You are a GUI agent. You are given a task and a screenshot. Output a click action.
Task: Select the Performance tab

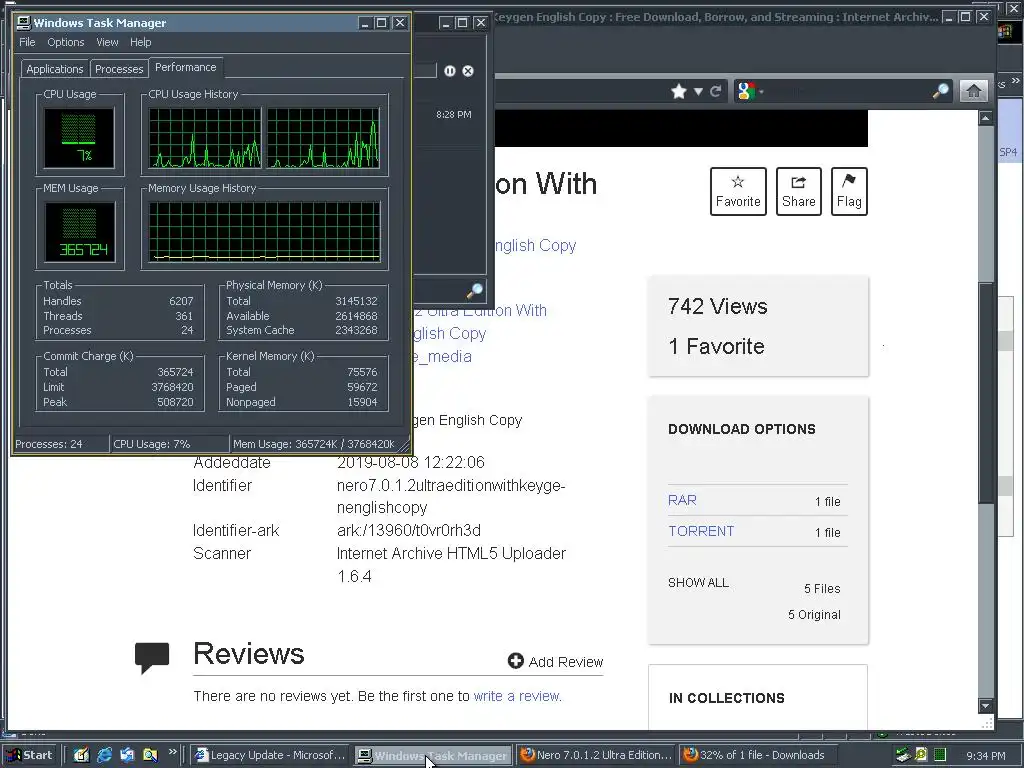185,67
